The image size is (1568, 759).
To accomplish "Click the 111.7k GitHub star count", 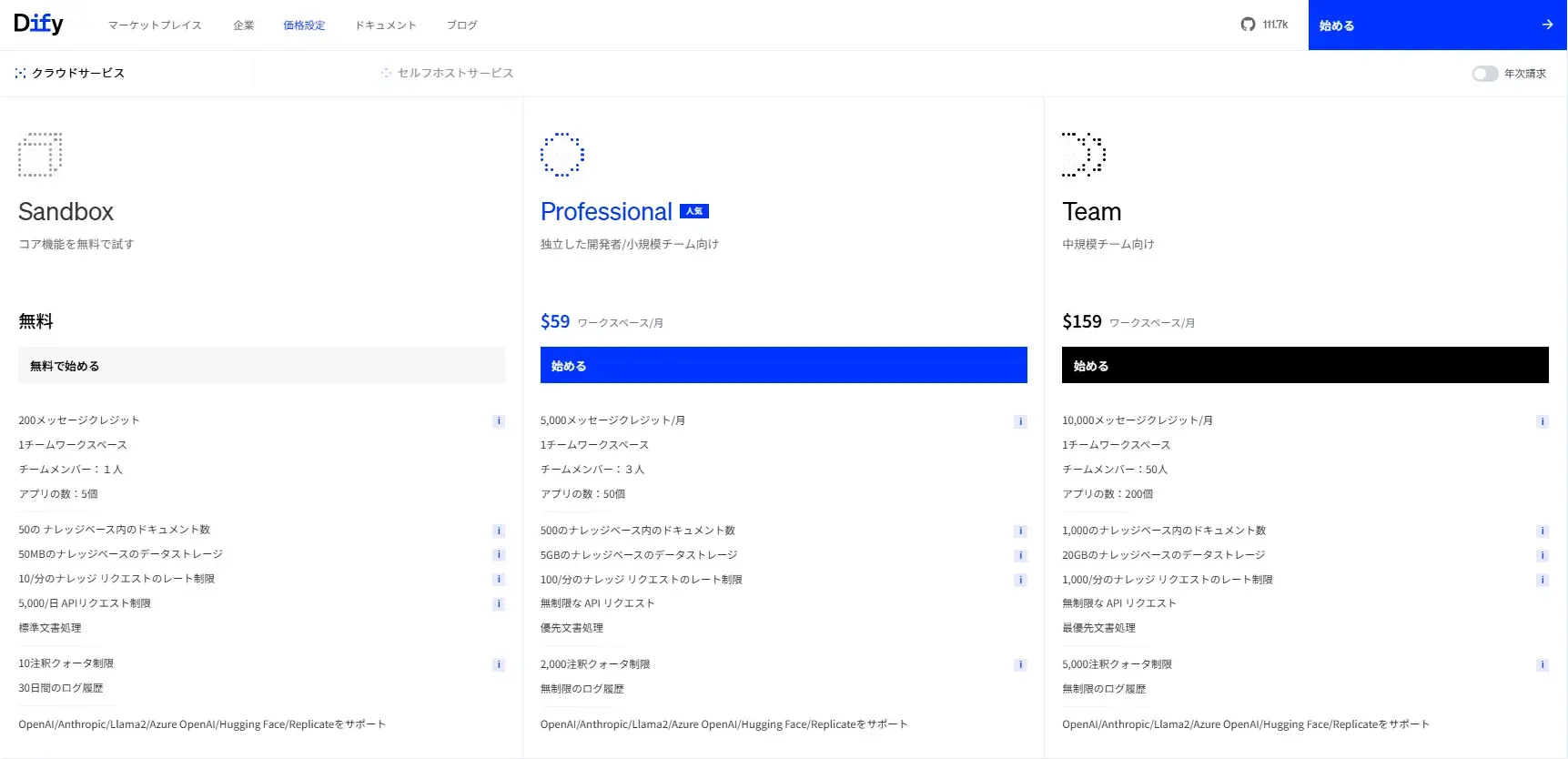I will point(1276,25).
